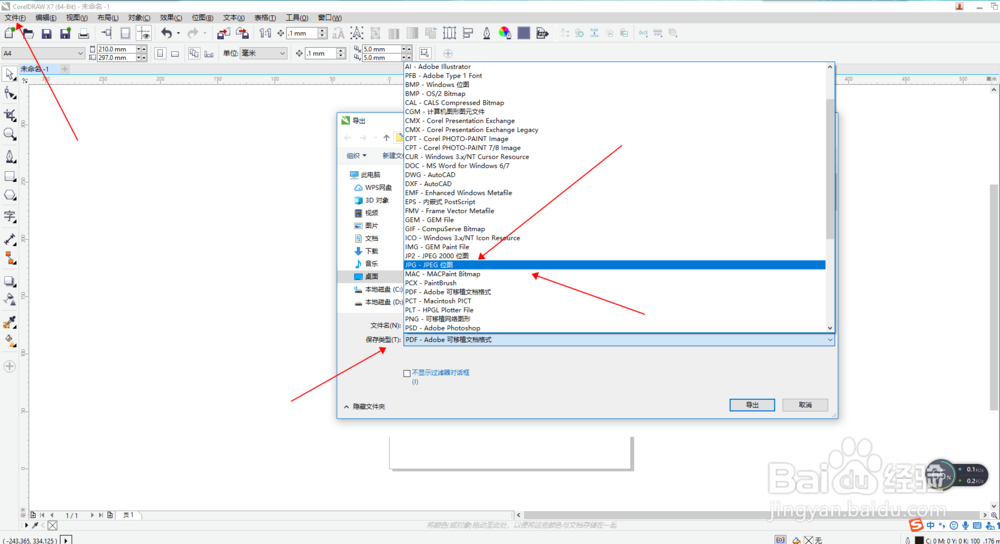Select the Text tool (字)
This screenshot has width=1000, height=544.
pos(10,217)
